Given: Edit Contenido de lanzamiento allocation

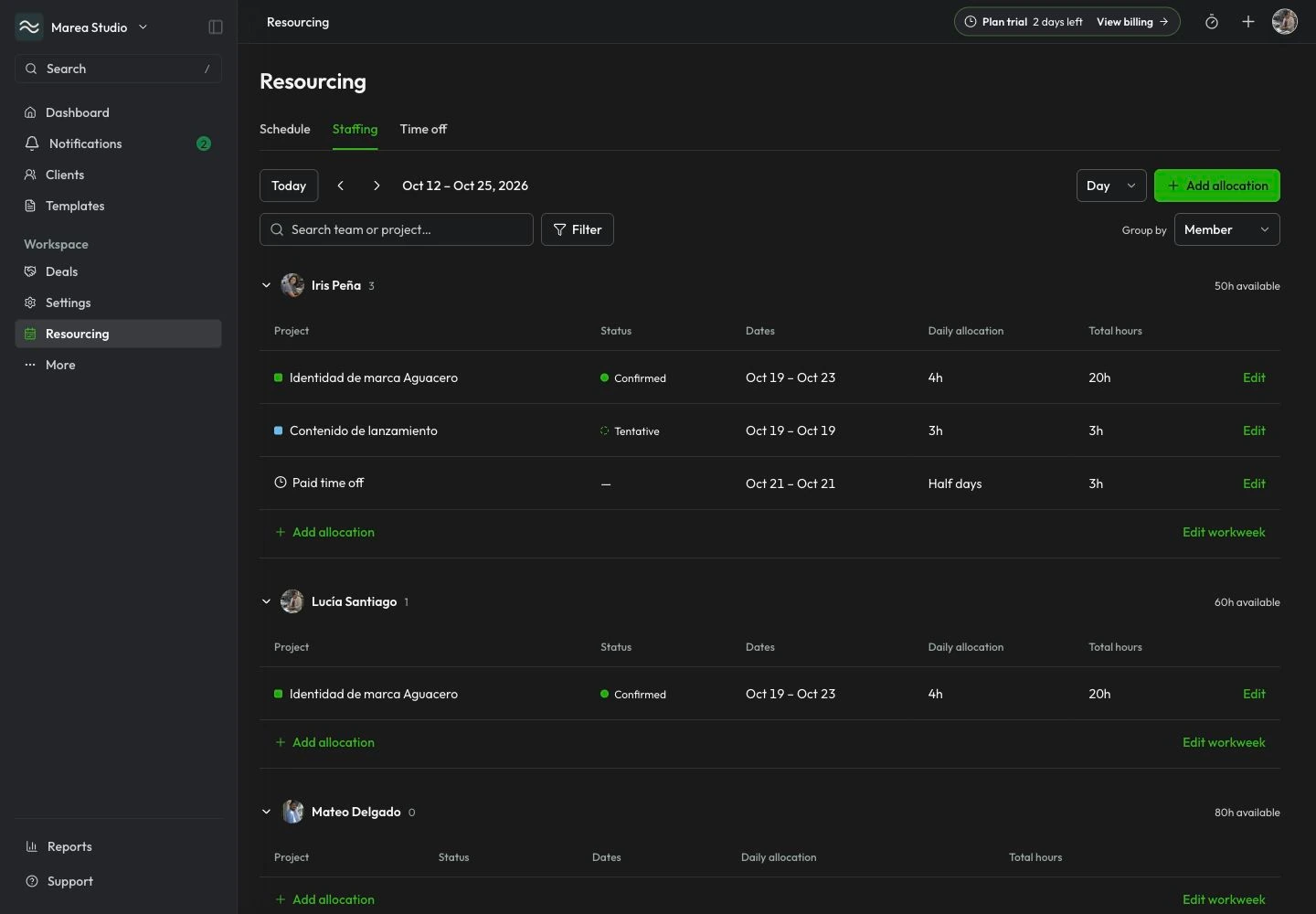Looking at the screenshot, I should [x=1254, y=430].
